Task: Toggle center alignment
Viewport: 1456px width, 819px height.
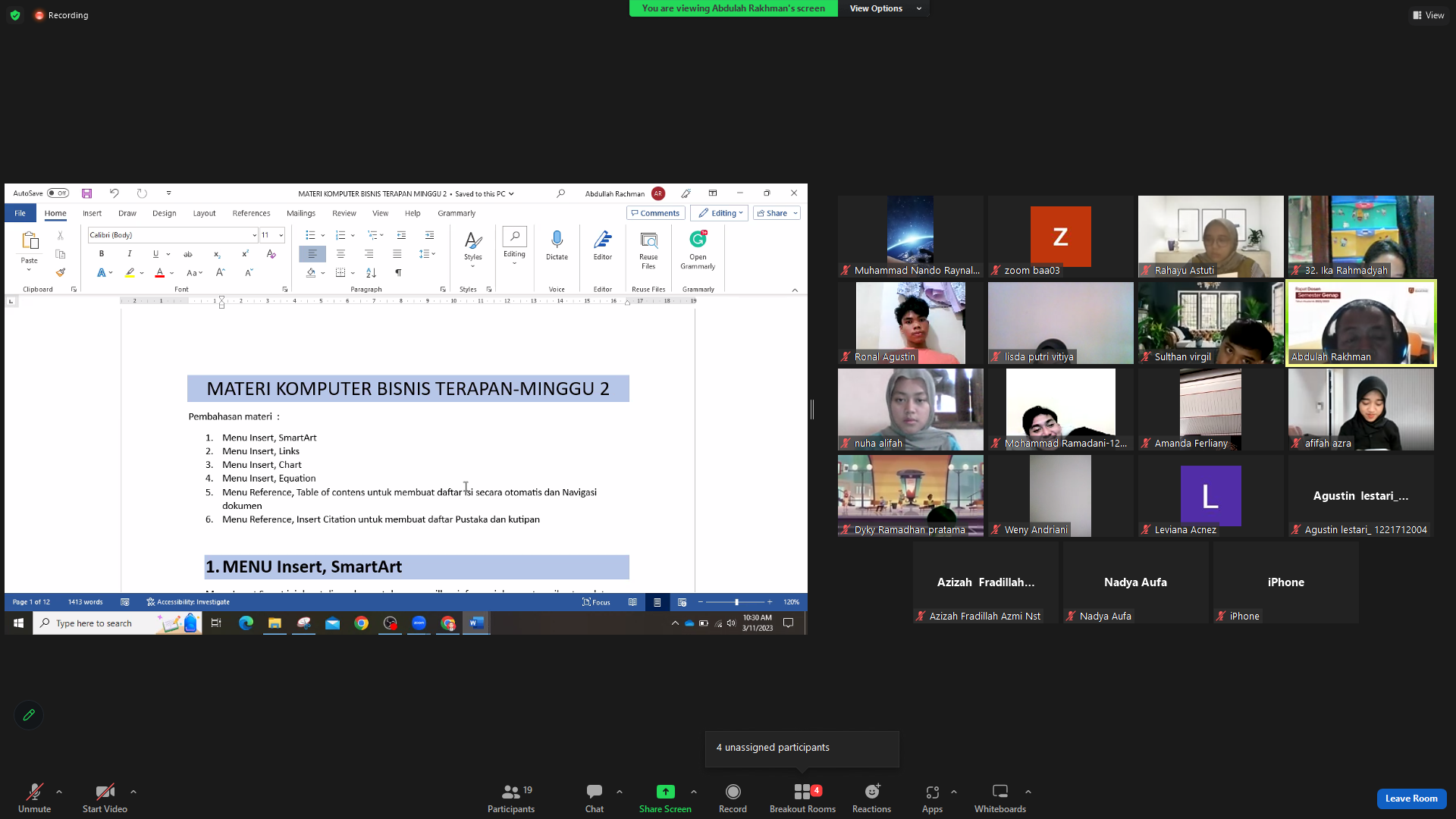Action: point(340,254)
